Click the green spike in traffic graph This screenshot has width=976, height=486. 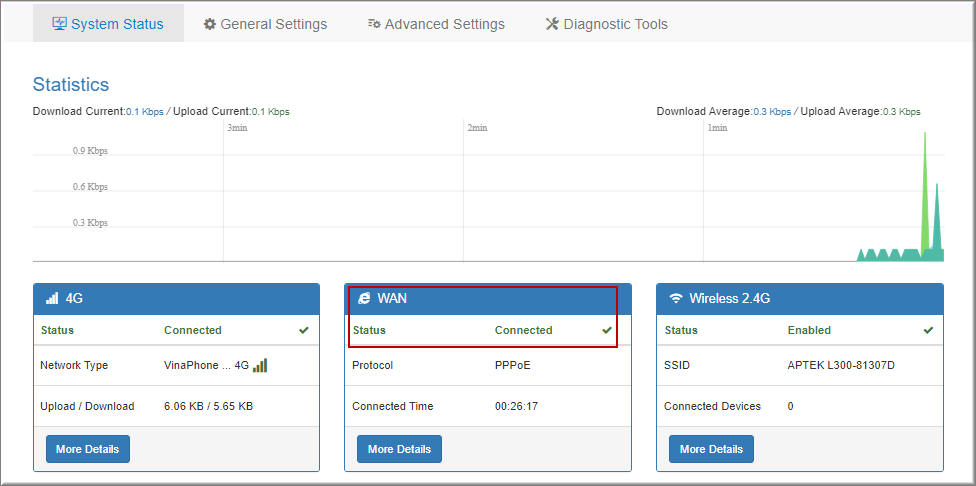[x=925, y=190]
